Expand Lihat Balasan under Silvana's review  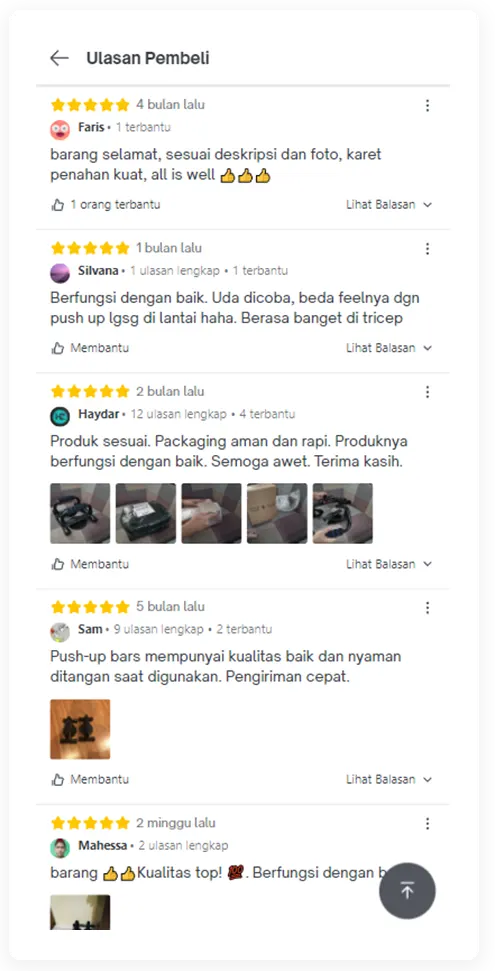click(x=389, y=348)
